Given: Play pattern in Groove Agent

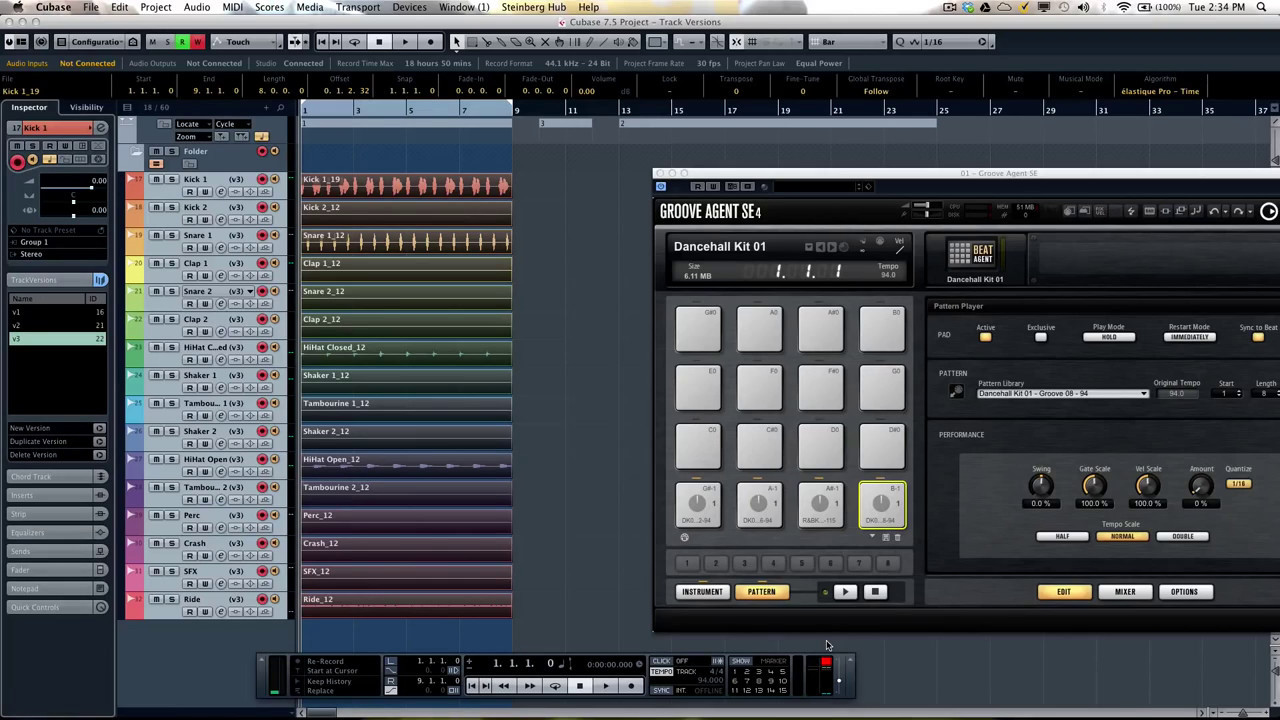Looking at the screenshot, I should tap(845, 592).
